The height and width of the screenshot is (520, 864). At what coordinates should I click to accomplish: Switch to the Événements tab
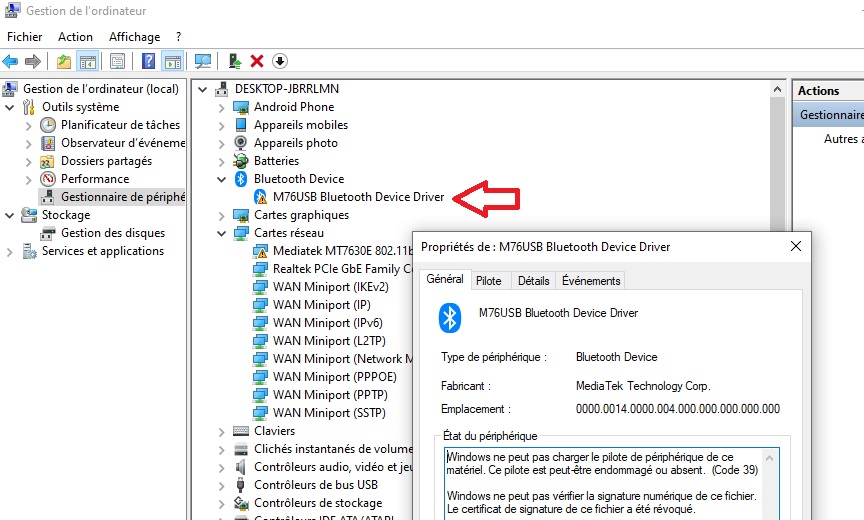tap(591, 281)
